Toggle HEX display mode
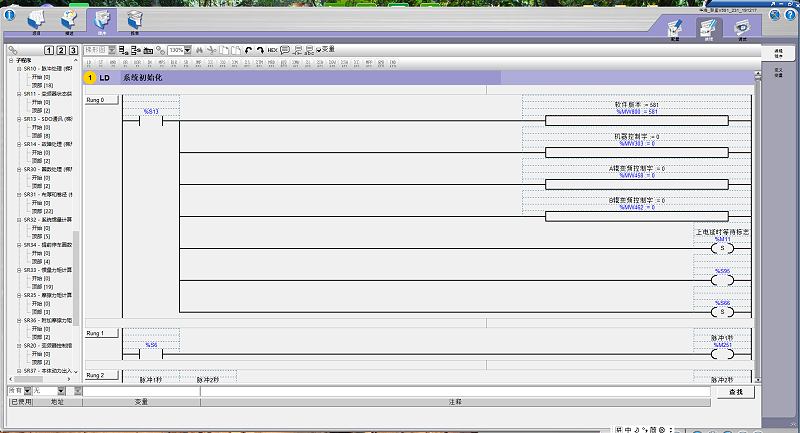Image resolution: width=800 pixels, height=433 pixels. click(272, 50)
